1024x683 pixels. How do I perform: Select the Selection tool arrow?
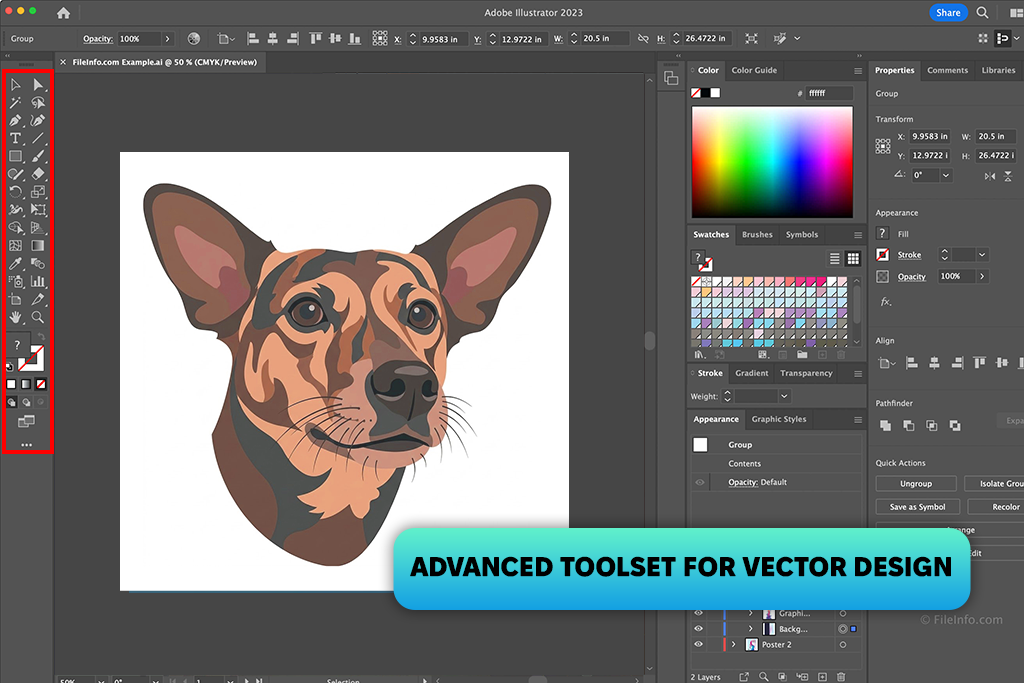coord(16,85)
